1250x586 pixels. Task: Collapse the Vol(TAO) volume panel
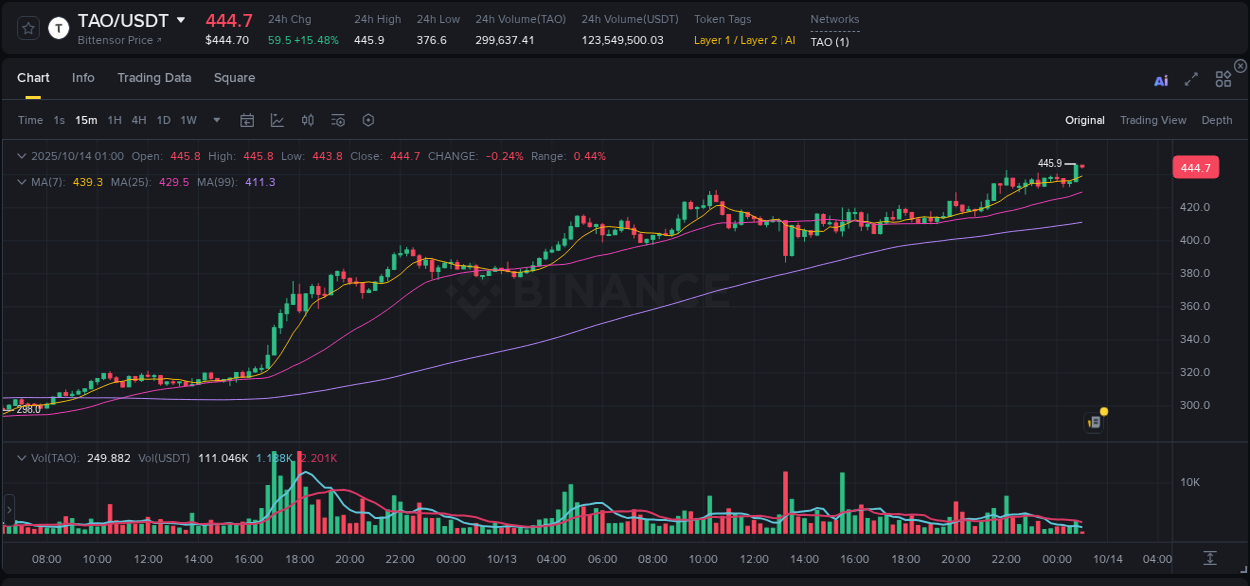click(x=22, y=457)
